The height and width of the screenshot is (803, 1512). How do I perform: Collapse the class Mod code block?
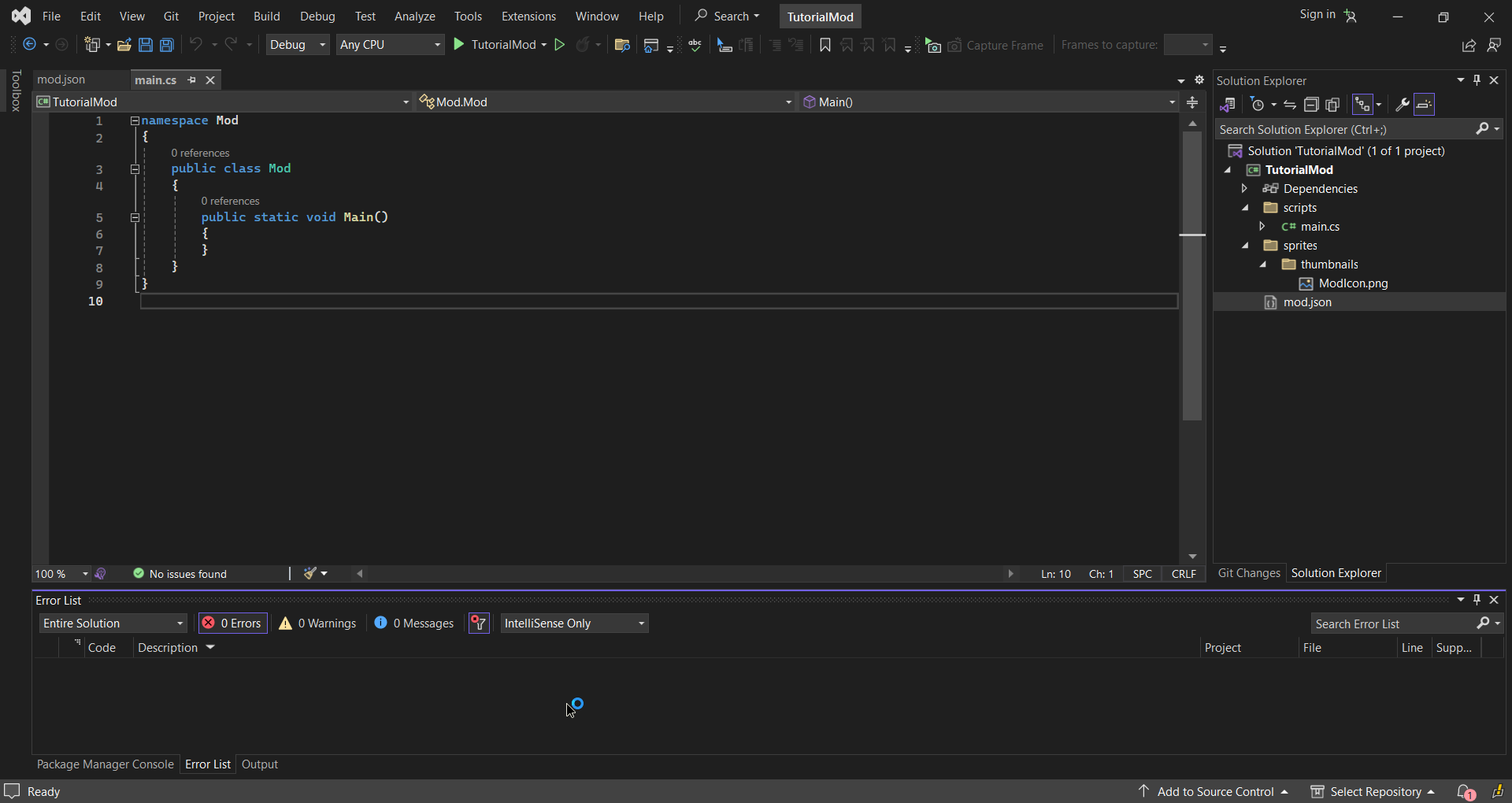[x=135, y=169]
